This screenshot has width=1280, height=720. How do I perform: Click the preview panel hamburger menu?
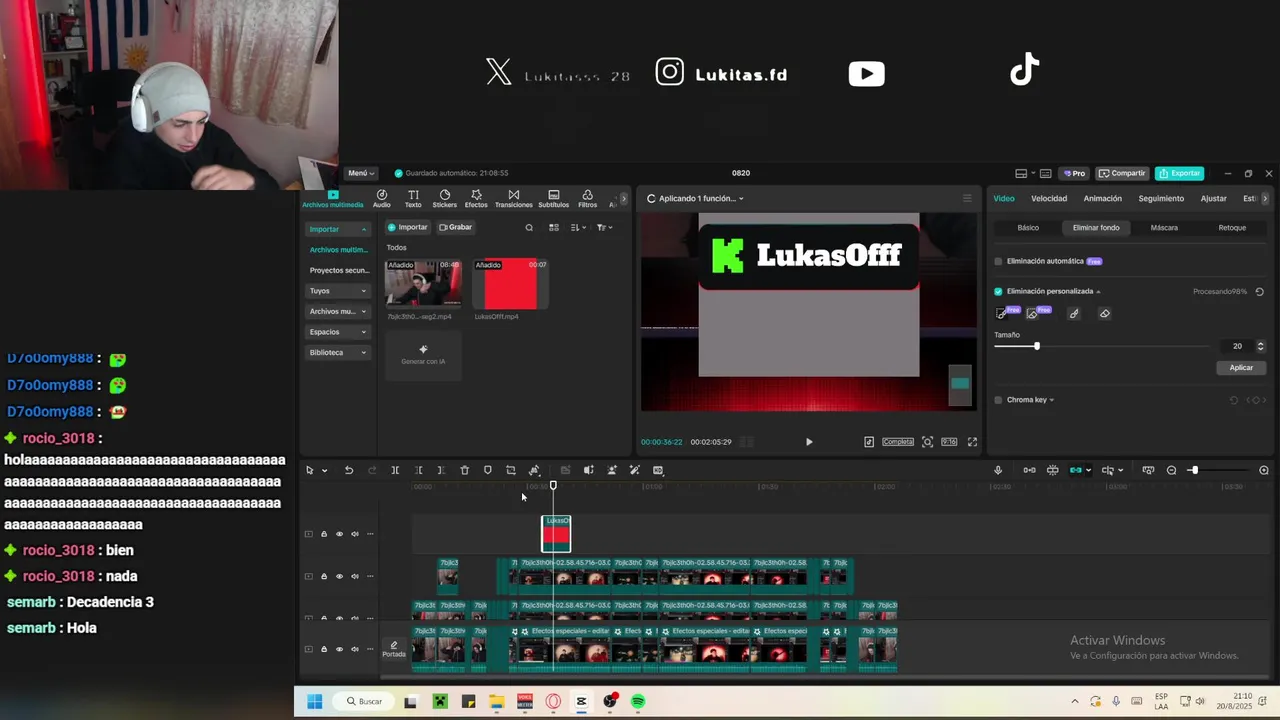point(967,198)
